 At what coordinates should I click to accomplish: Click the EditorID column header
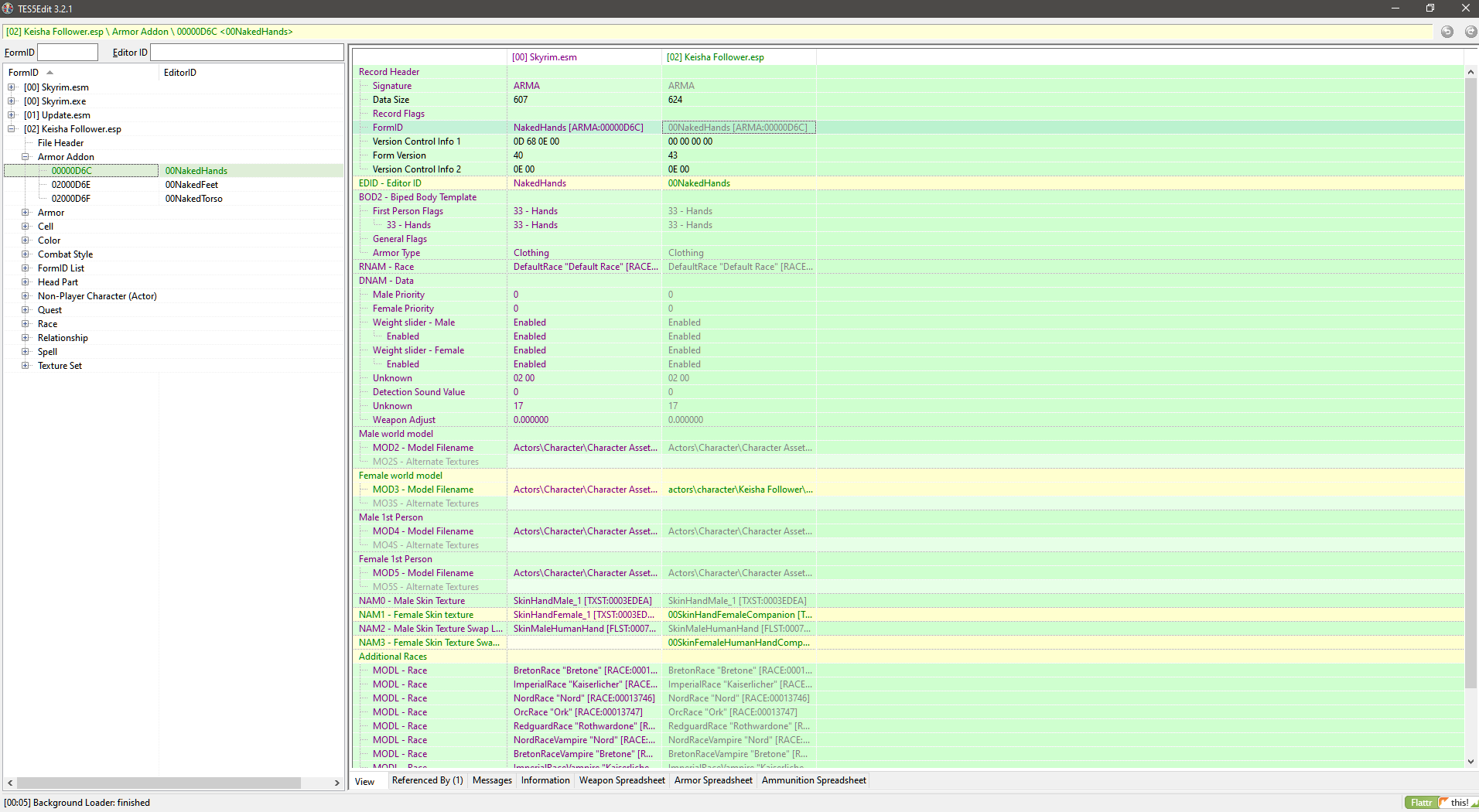tap(251, 73)
